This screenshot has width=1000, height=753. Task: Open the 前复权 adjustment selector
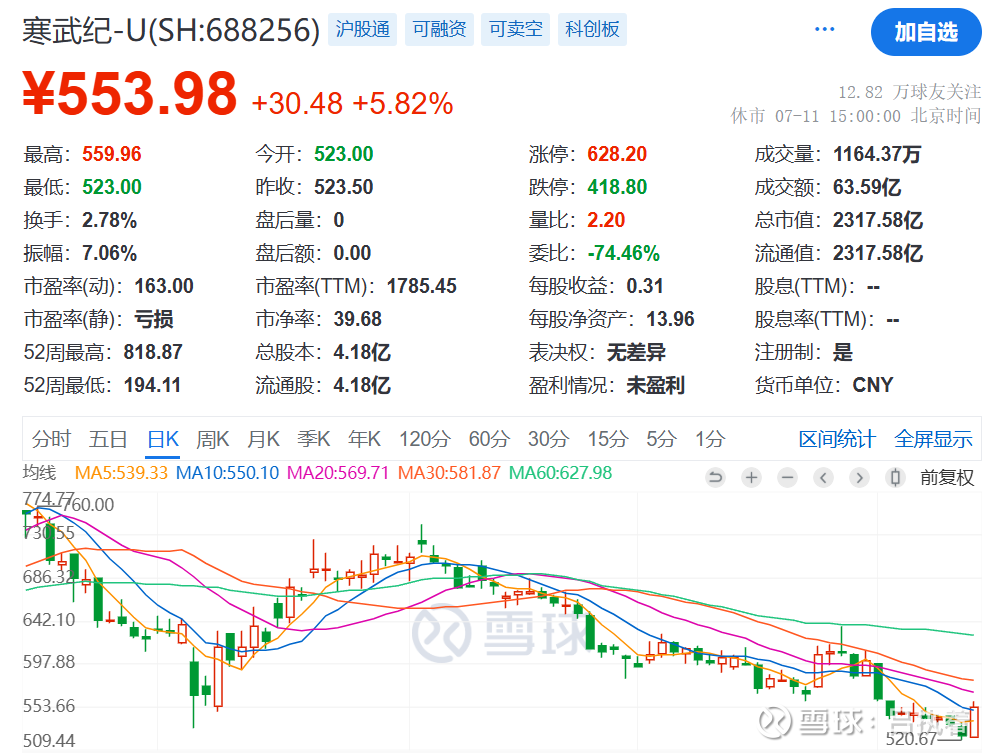click(947, 477)
